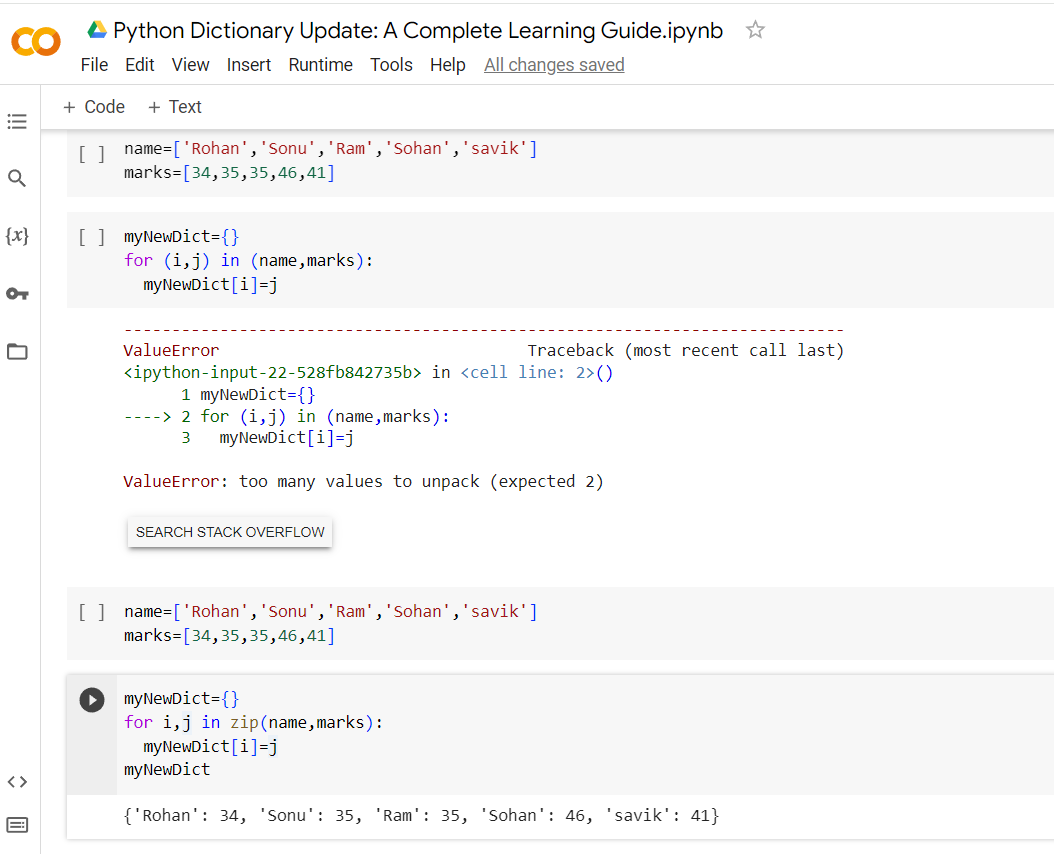Open the Runtime menu
Screen dimensions: 1054x854
[320, 64]
